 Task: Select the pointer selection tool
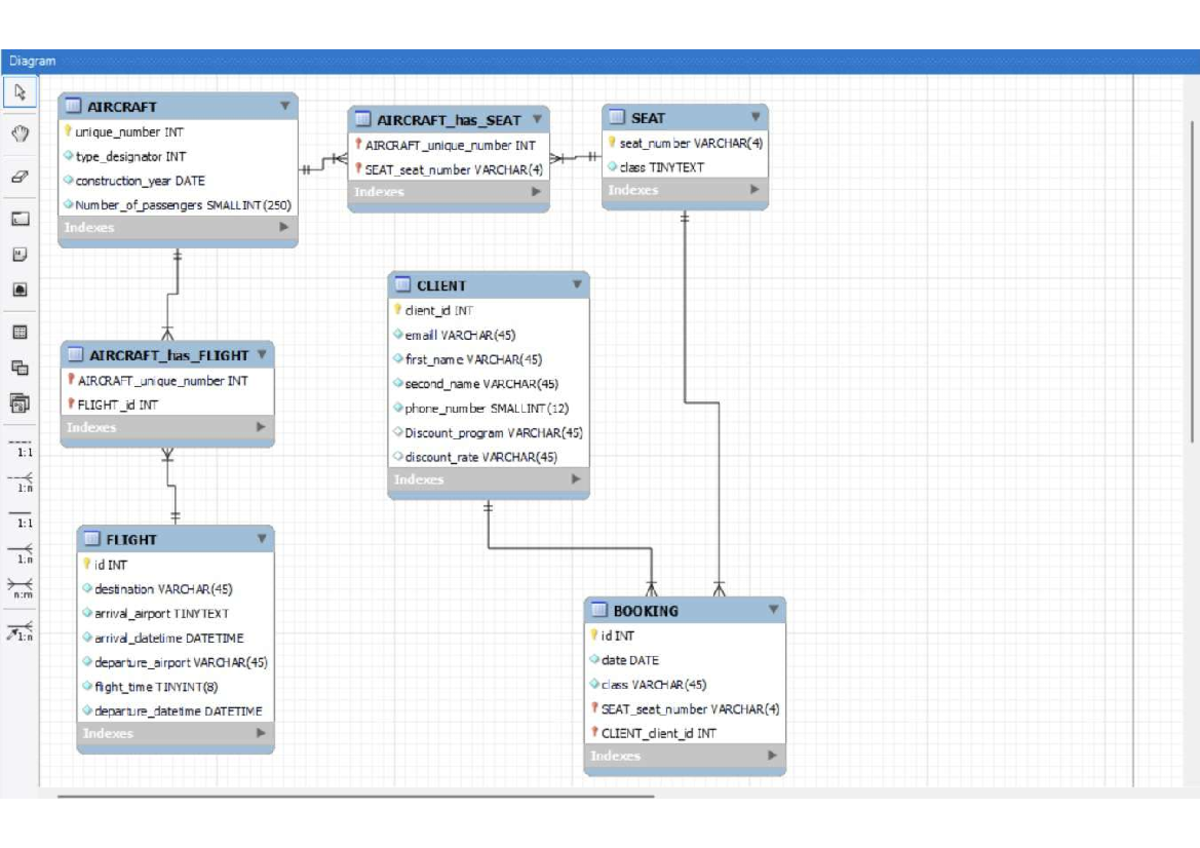(x=19, y=93)
